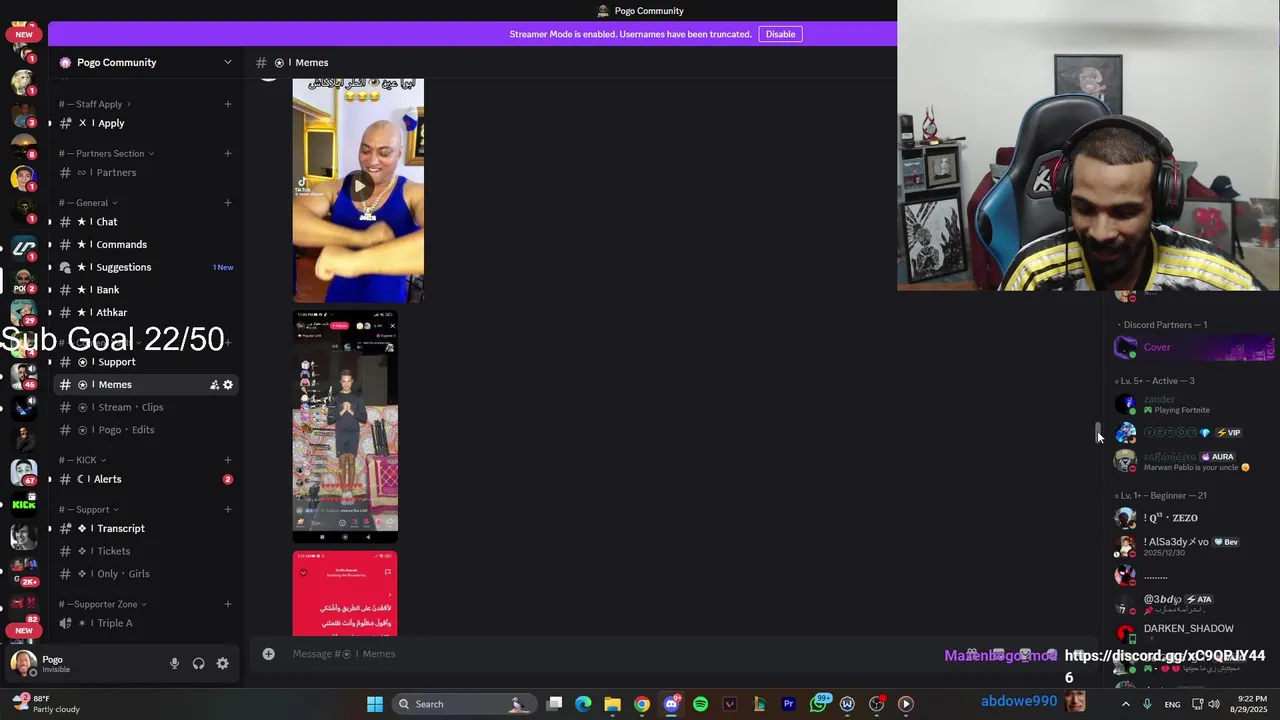Switch to the Chat channel

point(145,222)
